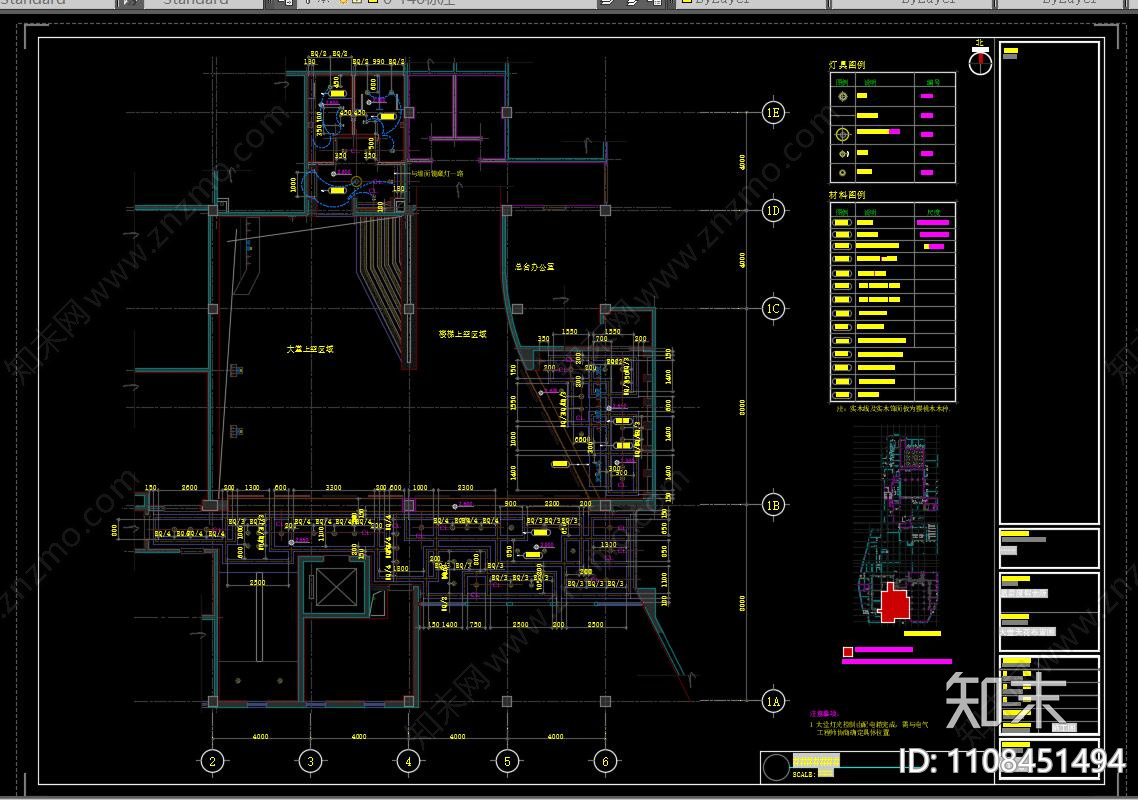Click the 灯具图例 legend title
Screen dimensions: 1138x800
[847, 65]
